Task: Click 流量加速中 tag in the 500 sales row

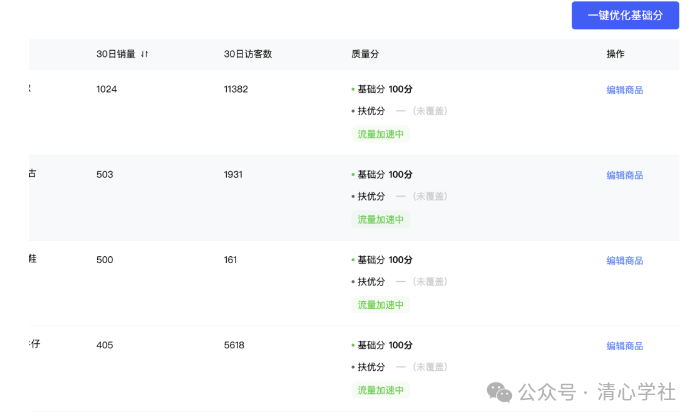Action: [x=381, y=305]
